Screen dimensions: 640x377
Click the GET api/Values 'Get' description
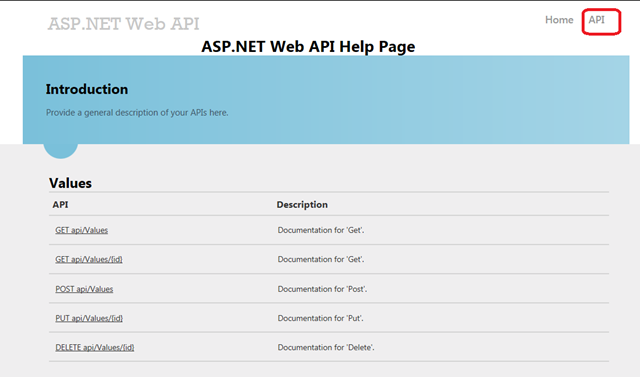point(321,230)
